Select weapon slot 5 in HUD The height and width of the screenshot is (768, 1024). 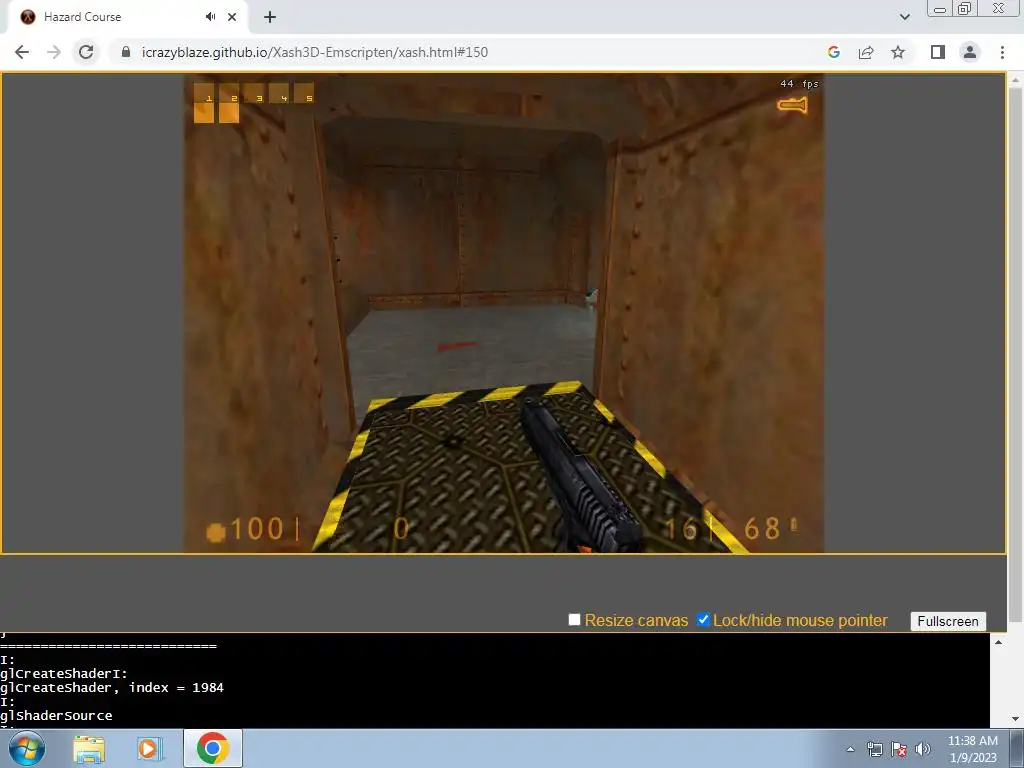(x=304, y=93)
